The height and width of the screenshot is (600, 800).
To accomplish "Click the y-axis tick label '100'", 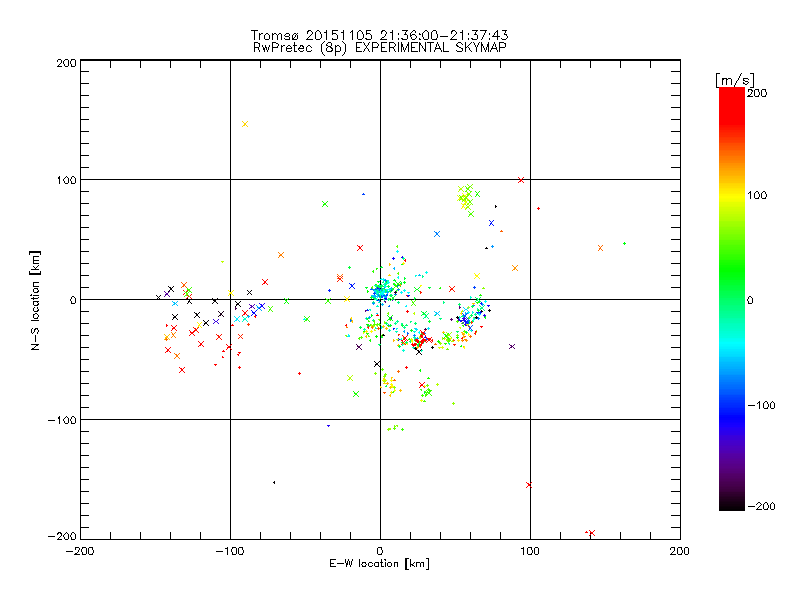I will point(66,180).
